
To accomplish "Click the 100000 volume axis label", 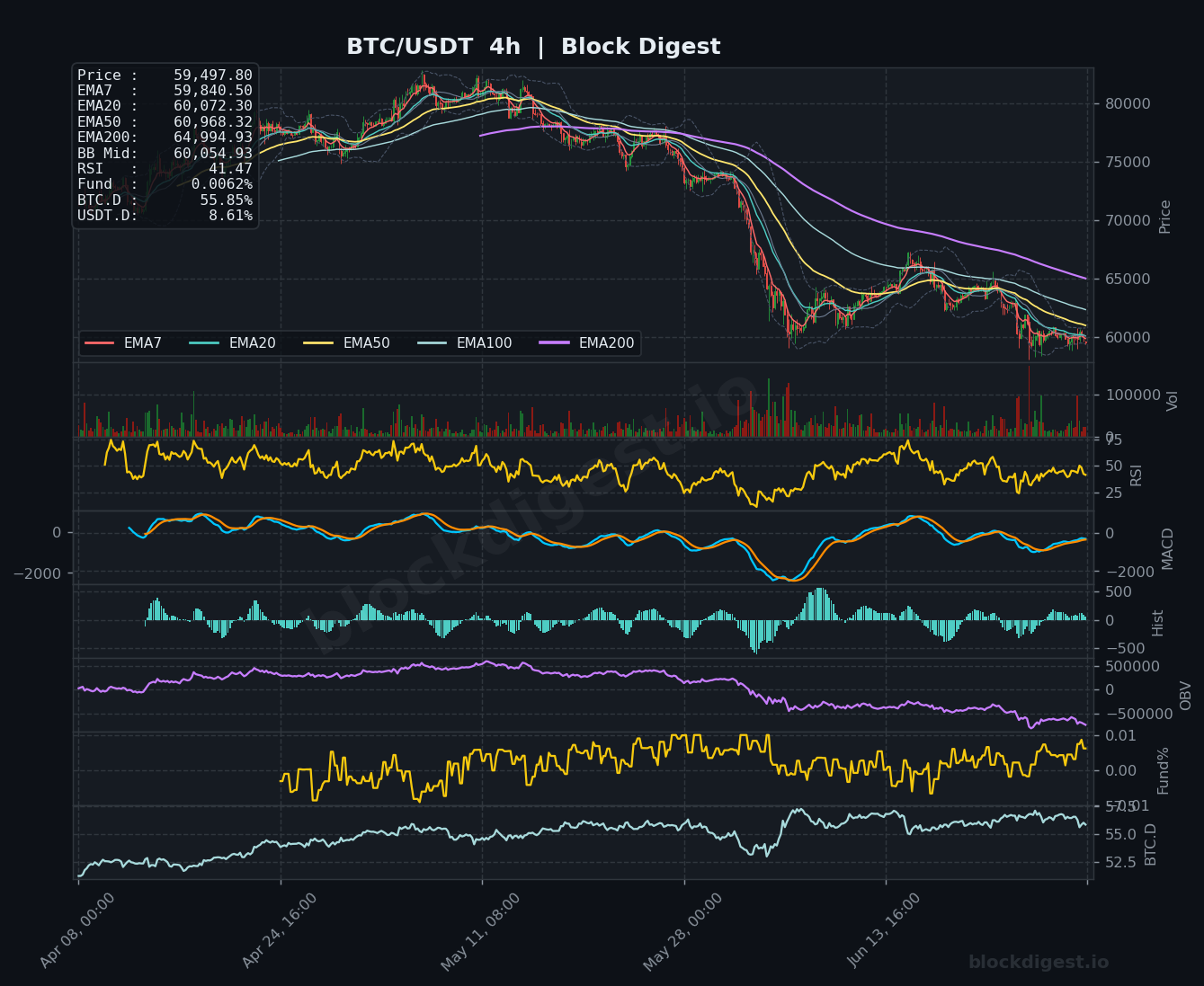I will [x=1132, y=395].
